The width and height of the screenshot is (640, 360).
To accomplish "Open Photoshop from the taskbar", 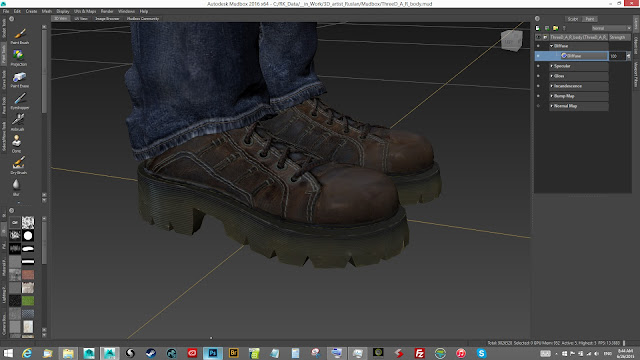I will [x=213, y=353].
